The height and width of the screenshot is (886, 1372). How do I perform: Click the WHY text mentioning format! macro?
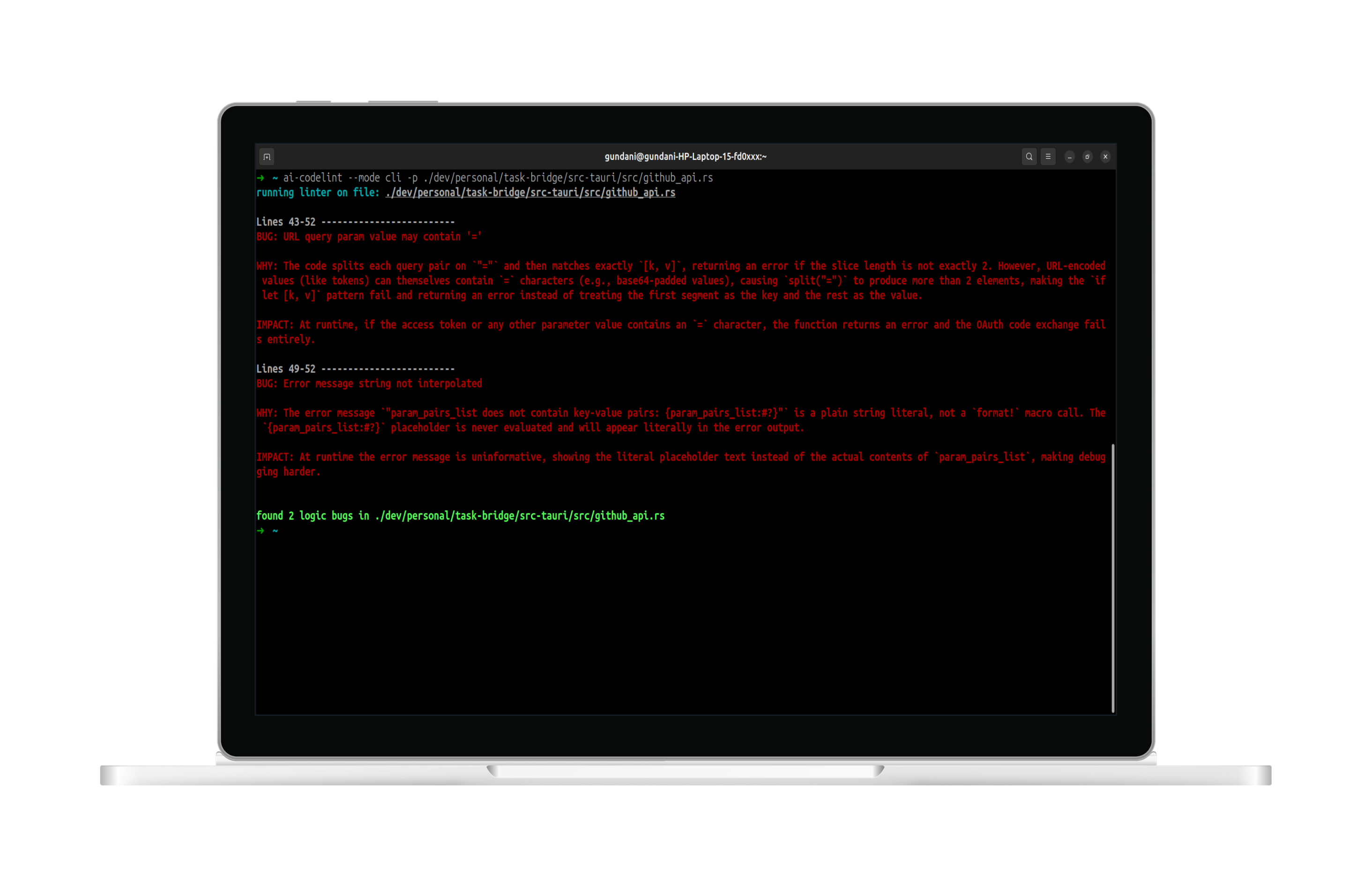tap(681, 420)
